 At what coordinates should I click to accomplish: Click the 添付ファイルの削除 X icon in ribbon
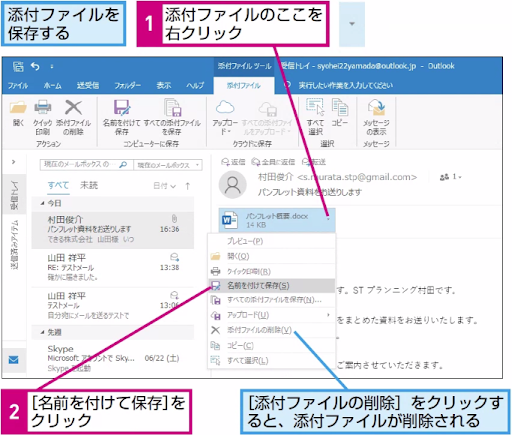click(73, 108)
